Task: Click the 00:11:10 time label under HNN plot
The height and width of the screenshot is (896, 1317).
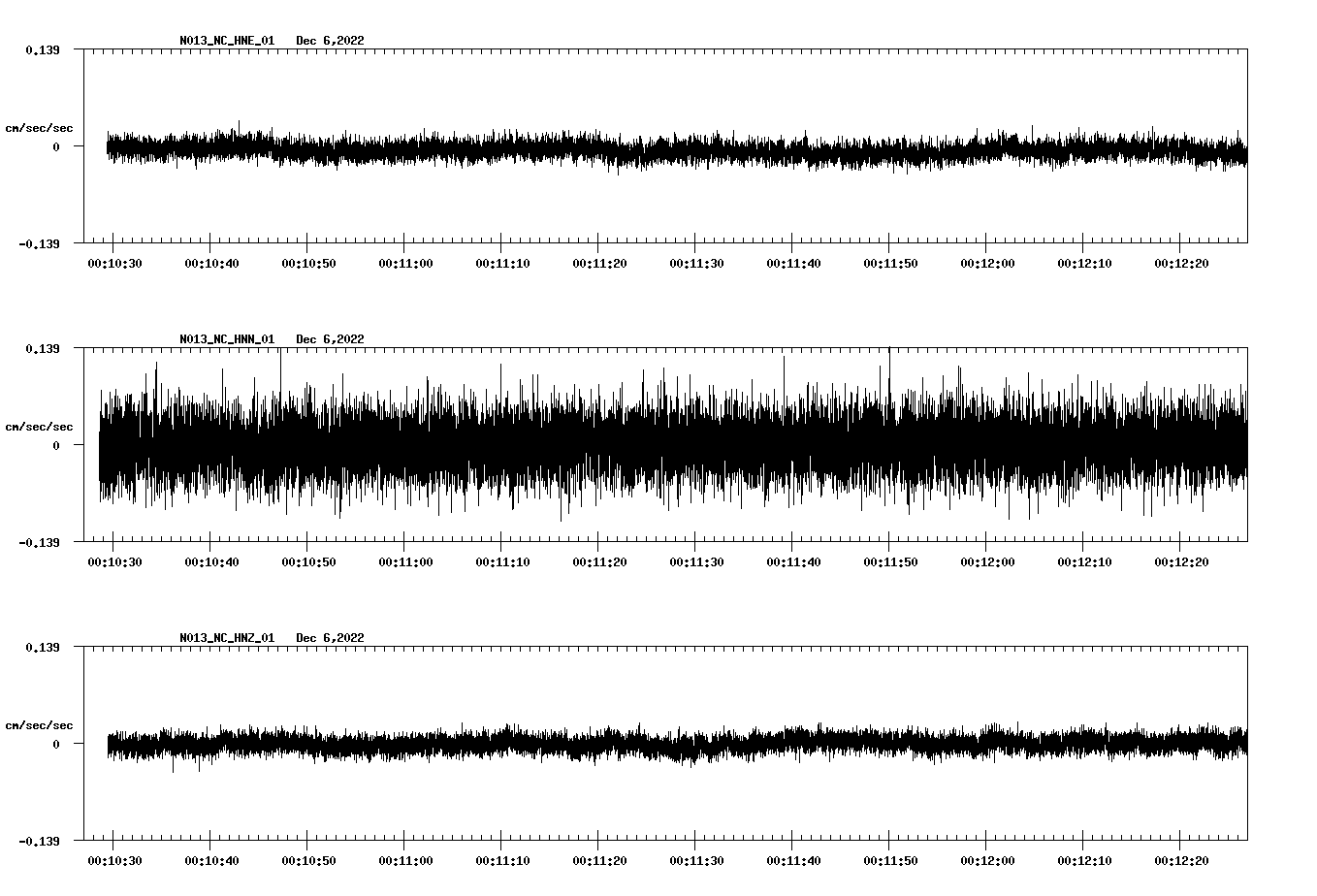Action: [x=502, y=561]
